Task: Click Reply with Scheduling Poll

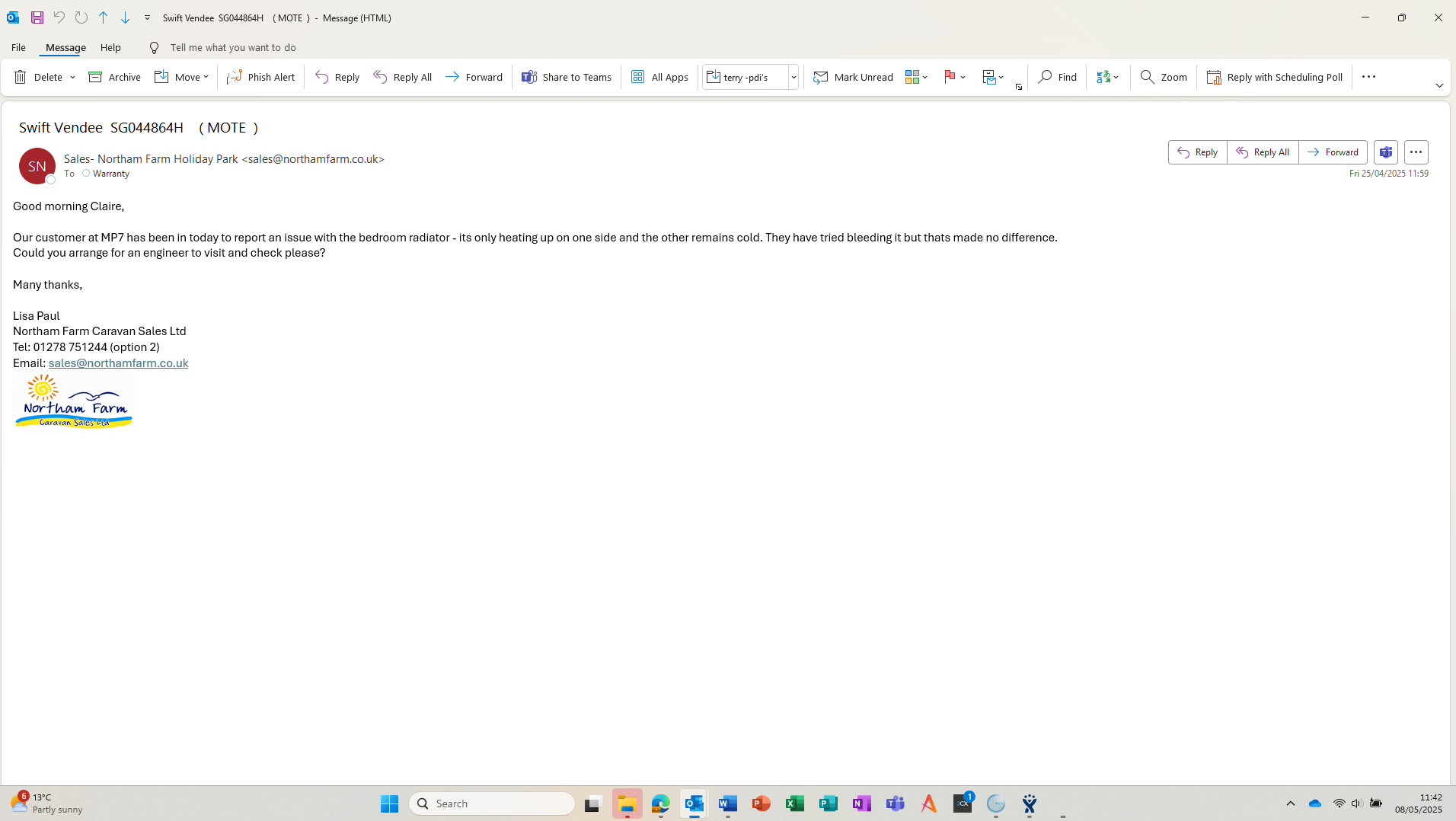Action: click(1275, 77)
